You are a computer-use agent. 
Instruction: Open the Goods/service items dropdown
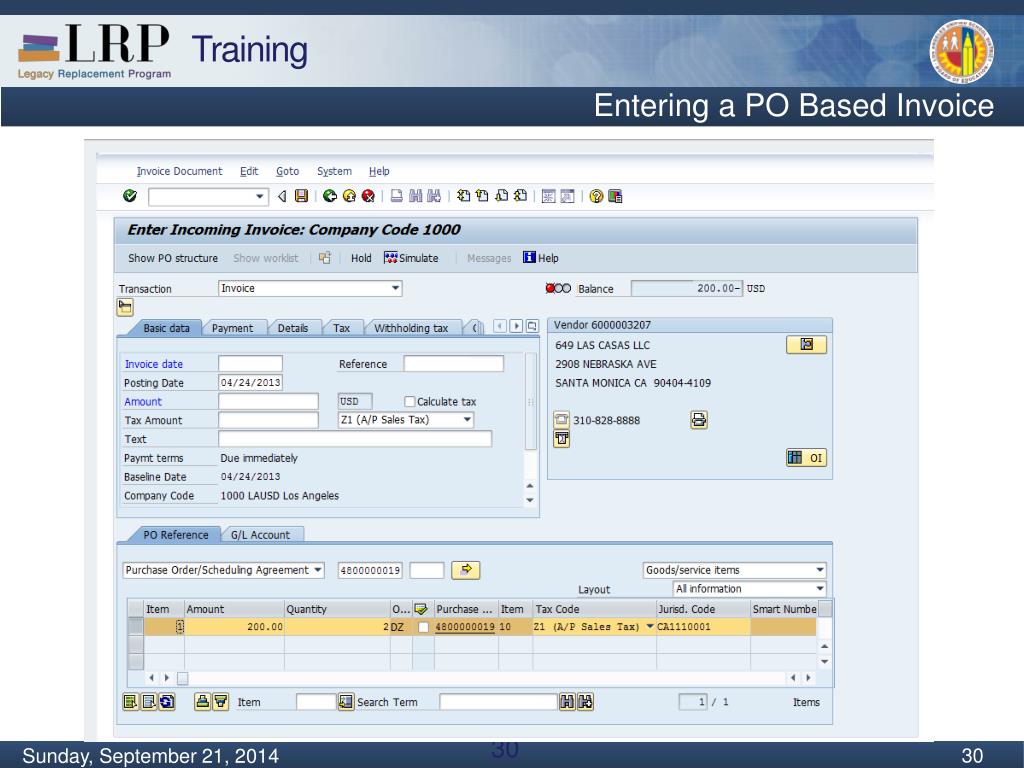point(820,570)
